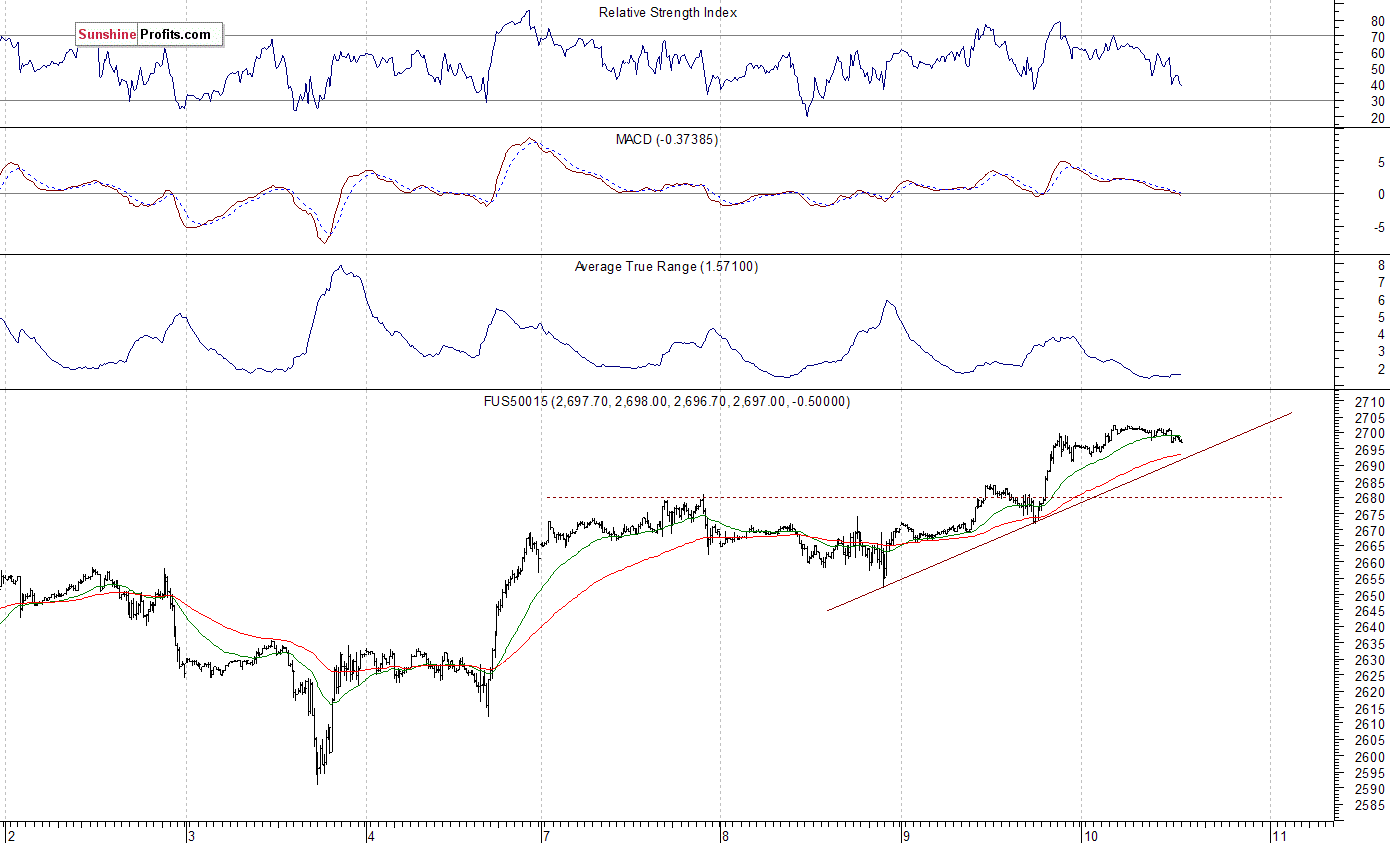Click the 2680 price axis value

click(x=1370, y=499)
